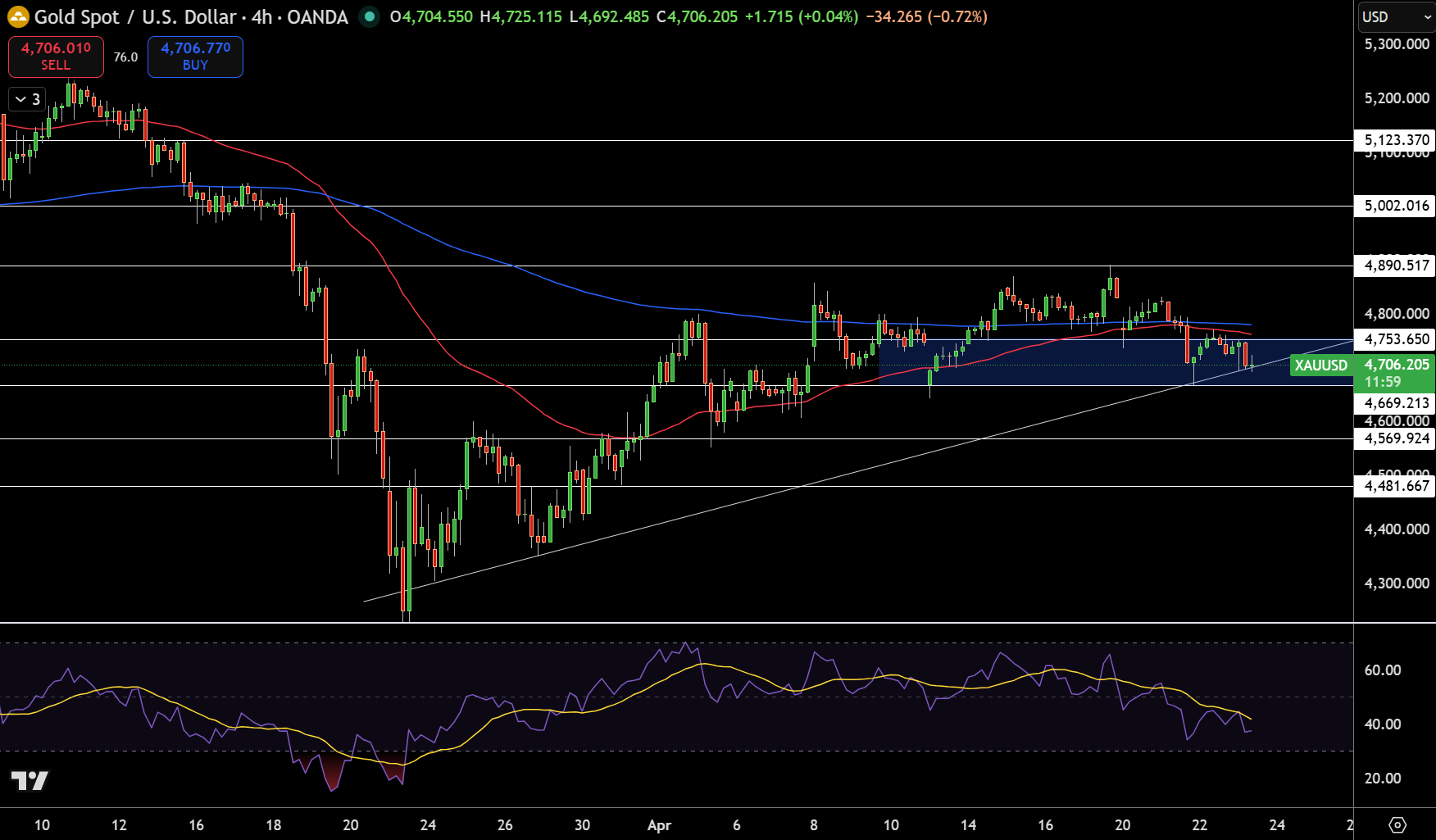Select the 4,481.667 price level label
Screen dimensions: 1436x840
click(1395, 486)
